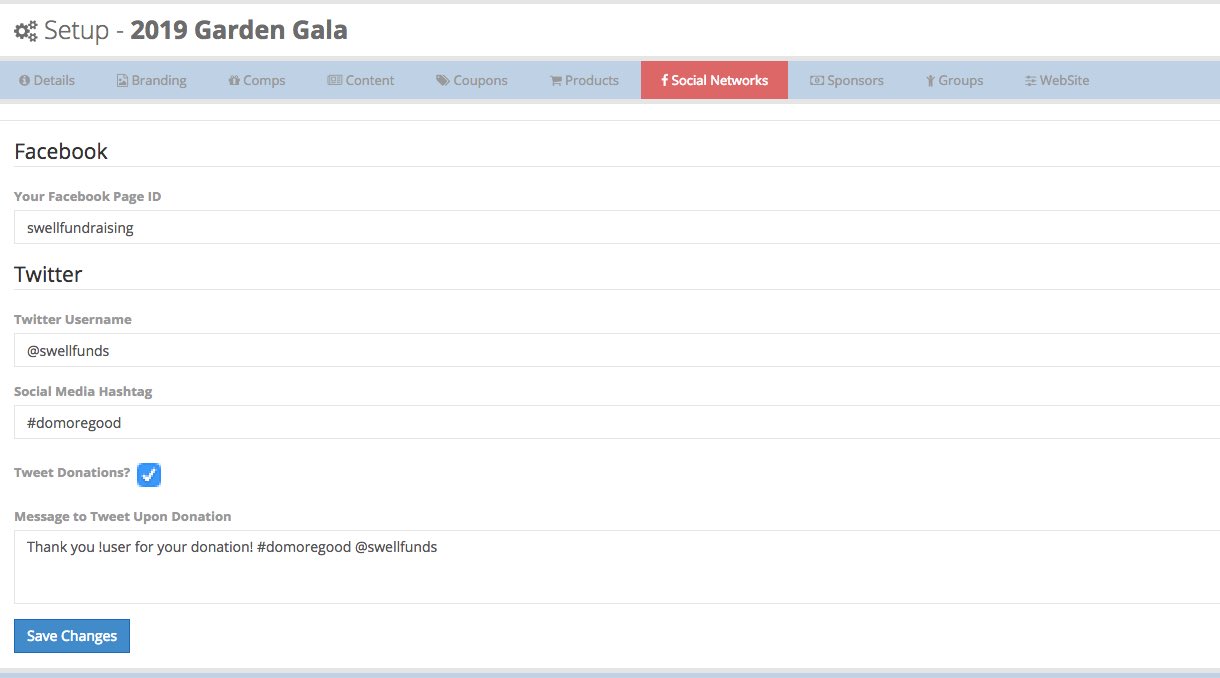The image size is (1220, 678).
Task: Click the person icon on Groups tab
Action: click(930, 81)
